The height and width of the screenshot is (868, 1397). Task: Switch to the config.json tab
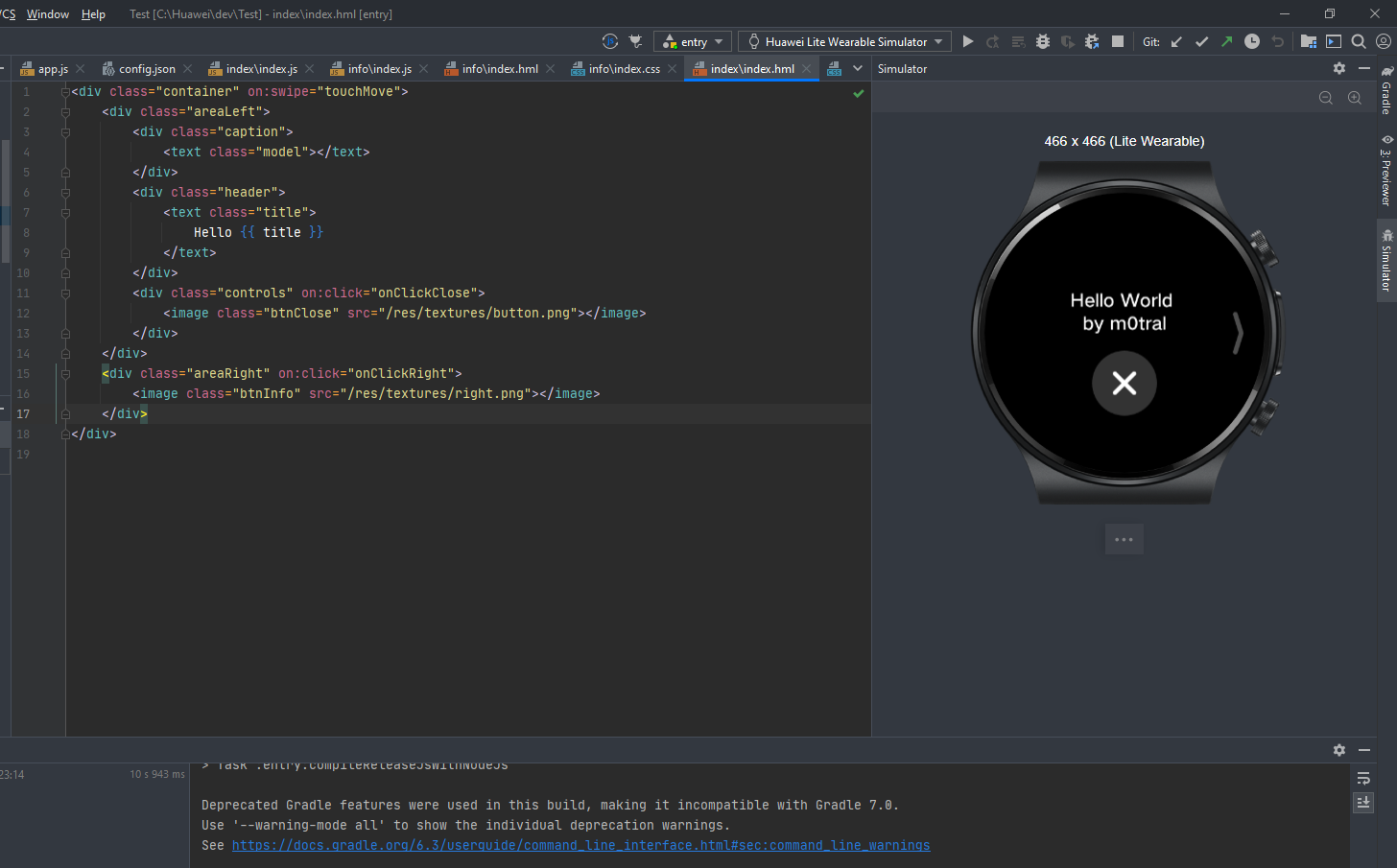tap(146, 69)
